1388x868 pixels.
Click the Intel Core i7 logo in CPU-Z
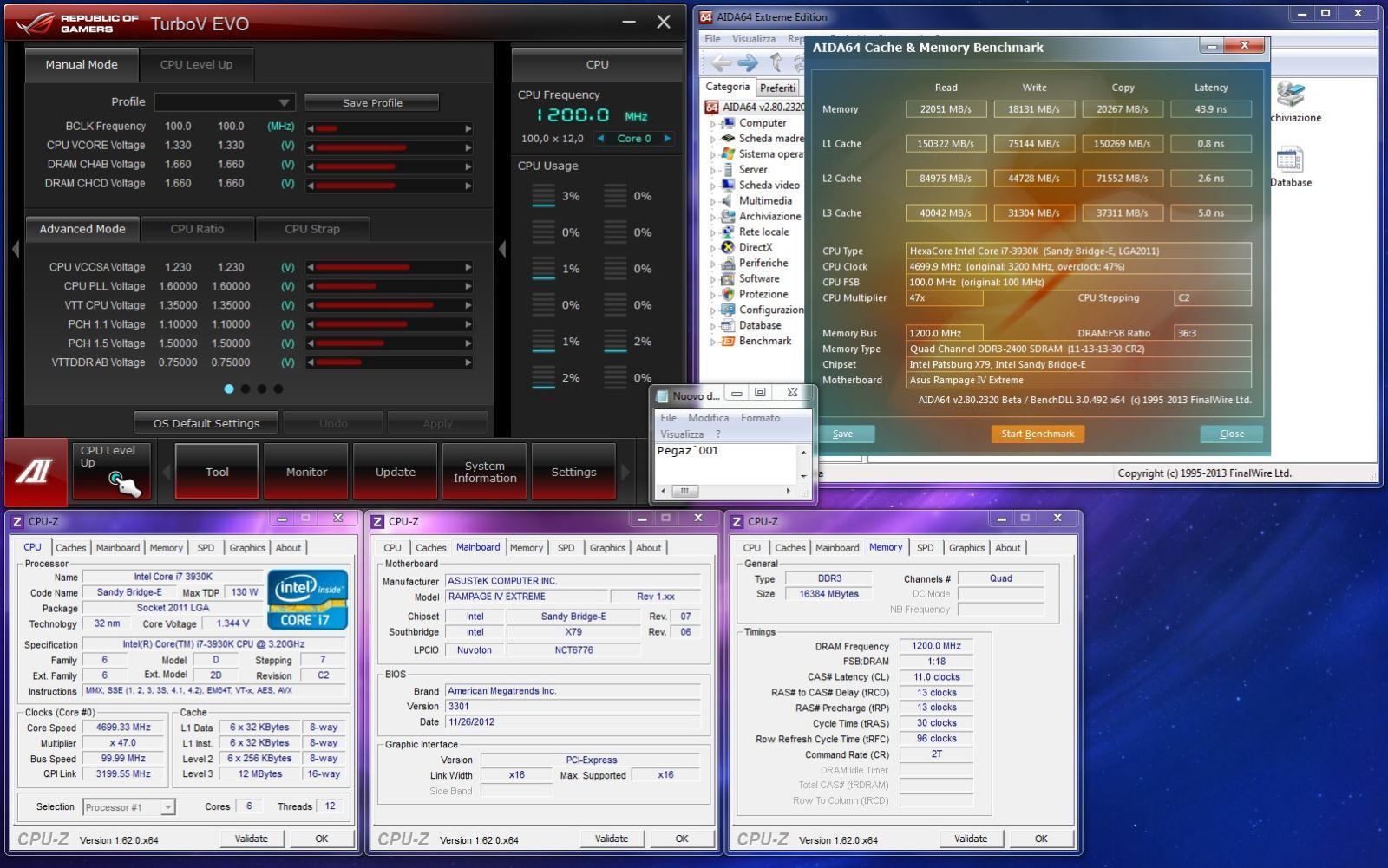[308, 599]
